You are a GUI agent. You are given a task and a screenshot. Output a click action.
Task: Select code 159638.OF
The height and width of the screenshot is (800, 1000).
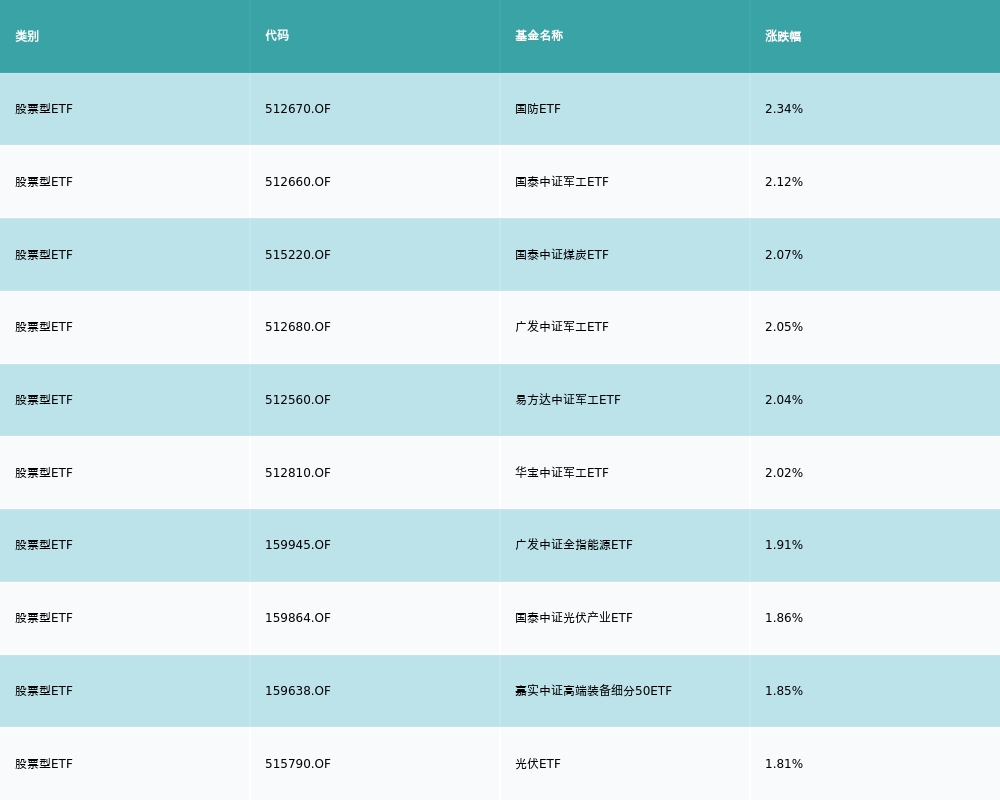coord(298,691)
